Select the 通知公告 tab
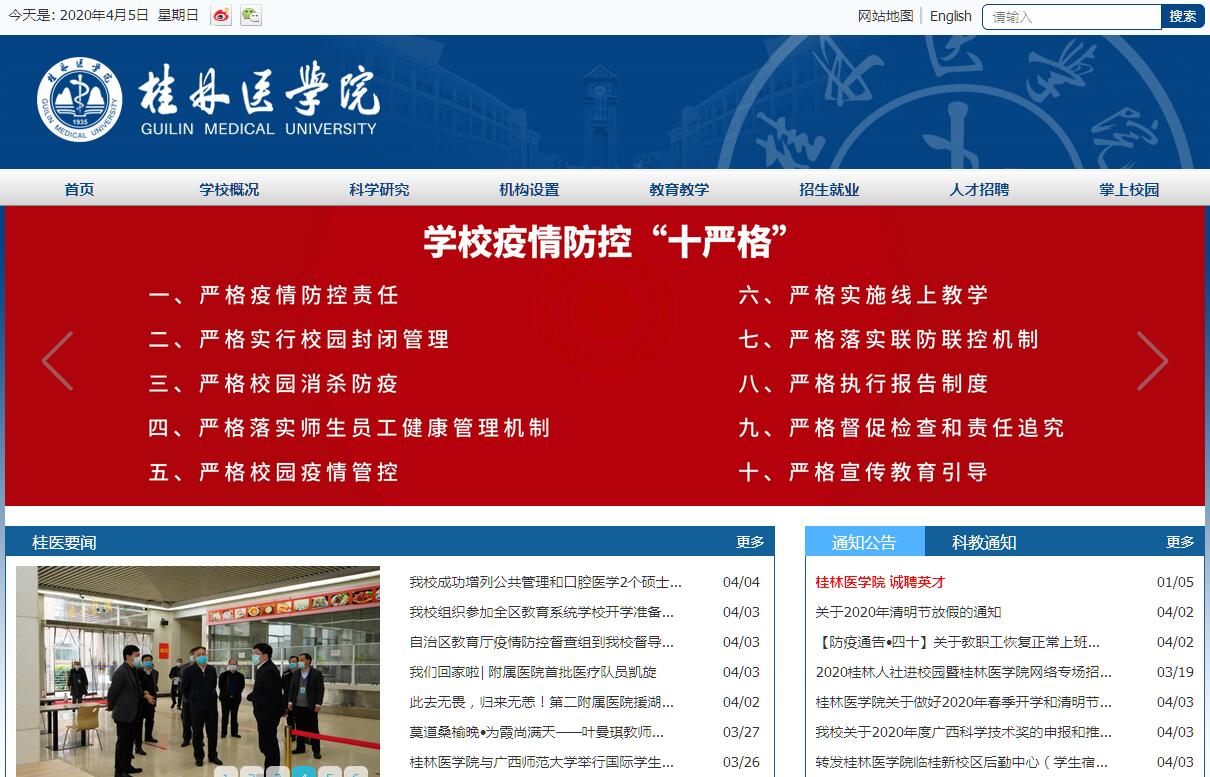1210x777 pixels. coord(864,542)
